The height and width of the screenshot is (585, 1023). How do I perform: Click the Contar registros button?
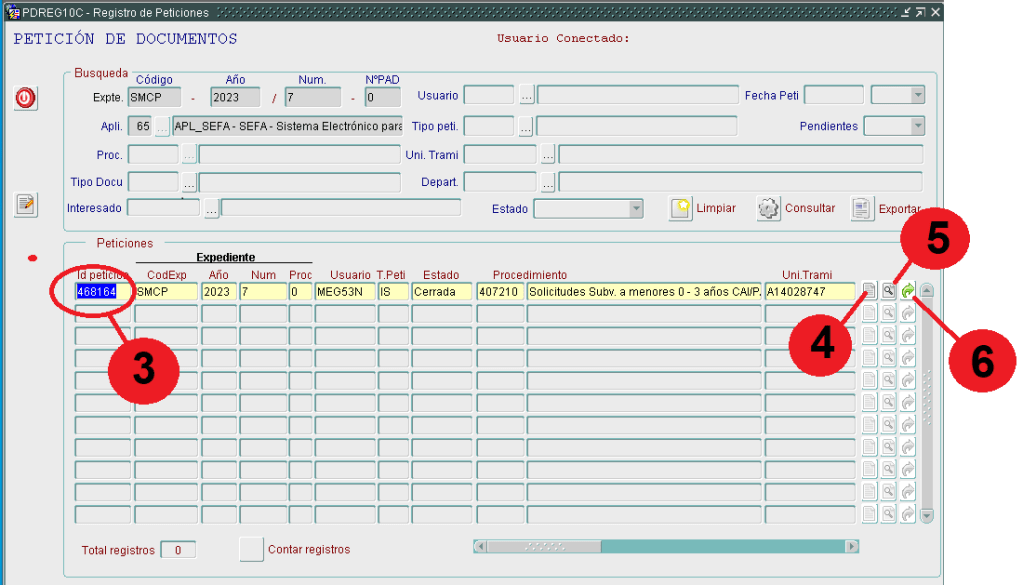[x=250, y=549]
